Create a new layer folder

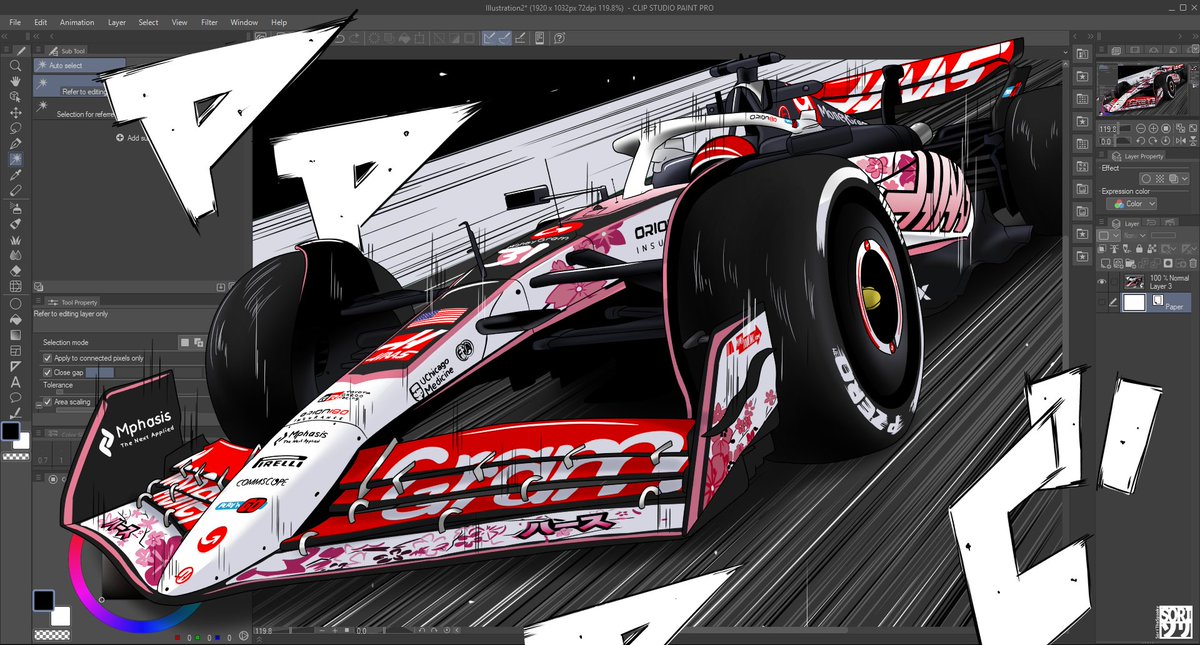1130,263
